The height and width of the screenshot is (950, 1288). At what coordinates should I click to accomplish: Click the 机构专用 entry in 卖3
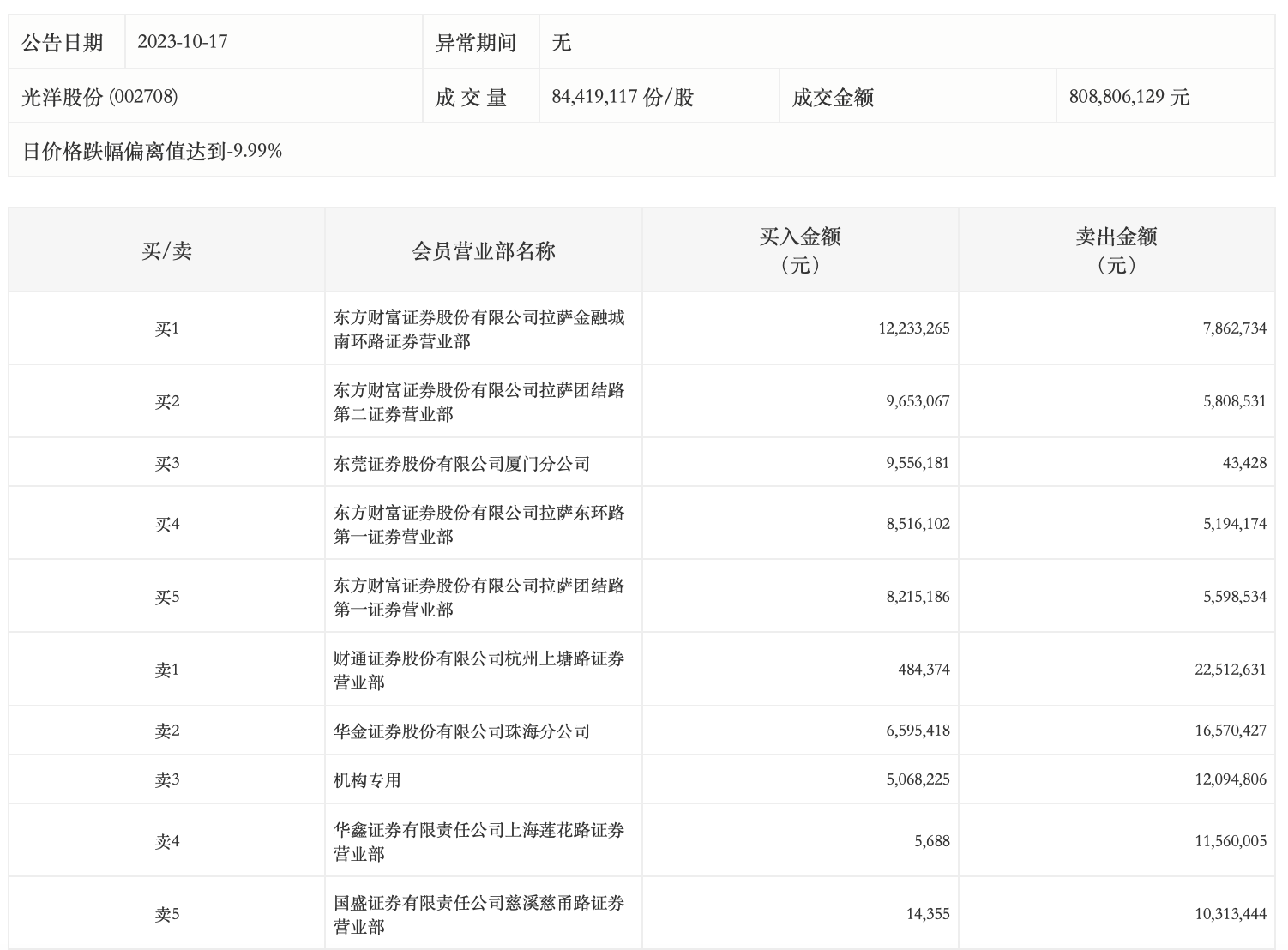click(367, 780)
